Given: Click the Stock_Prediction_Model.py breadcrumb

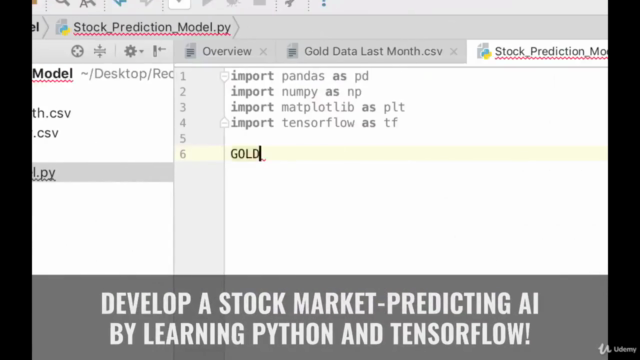Looking at the screenshot, I should coord(152,27).
